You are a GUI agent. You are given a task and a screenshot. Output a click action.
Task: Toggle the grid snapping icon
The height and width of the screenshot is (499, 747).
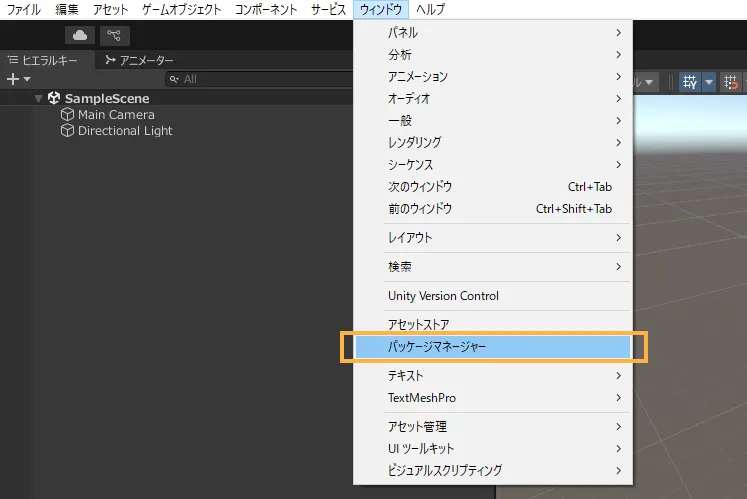[731, 82]
